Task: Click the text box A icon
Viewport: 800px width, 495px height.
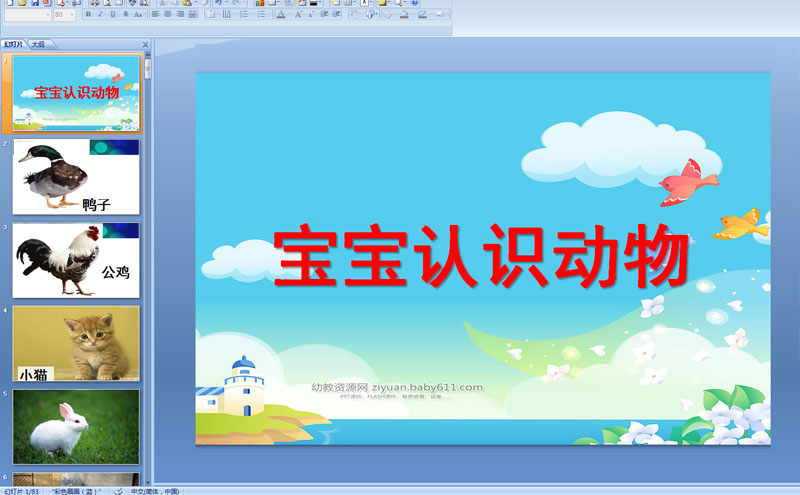Action: [364, 3]
